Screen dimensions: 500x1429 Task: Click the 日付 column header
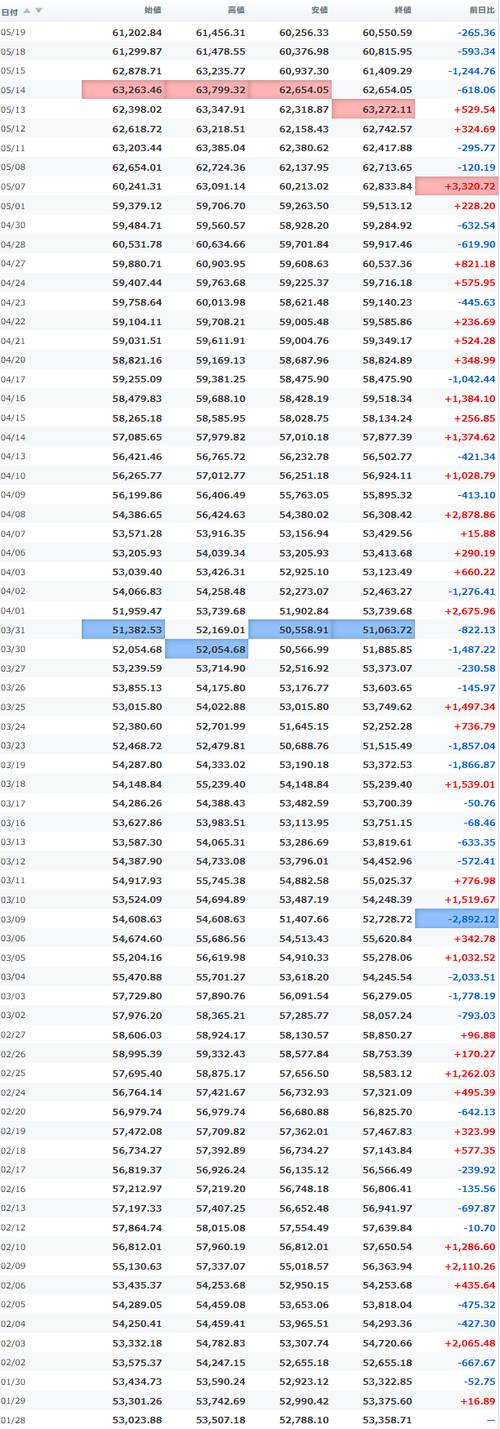click(x=9, y=10)
